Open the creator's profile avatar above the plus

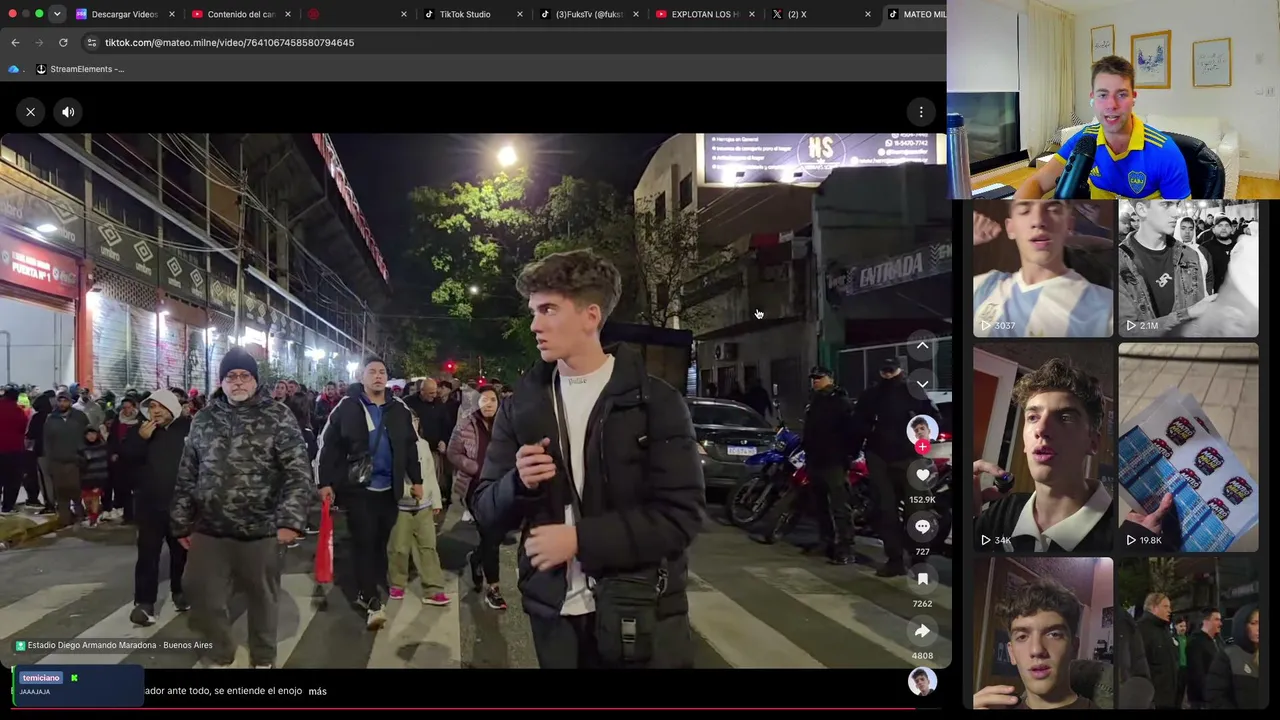pyautogui.click(x=922, y=429)
